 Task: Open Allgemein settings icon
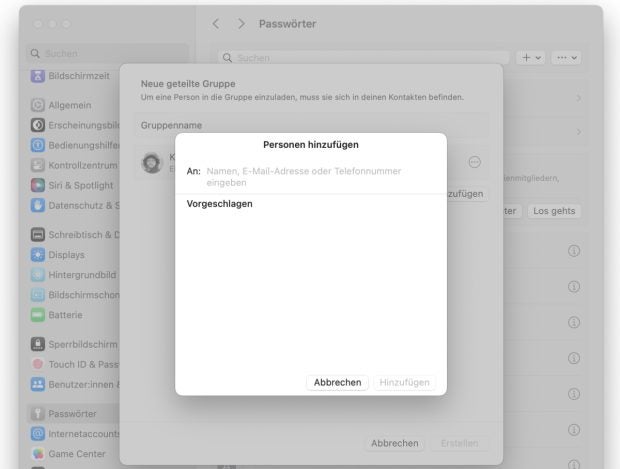point(38,105)
